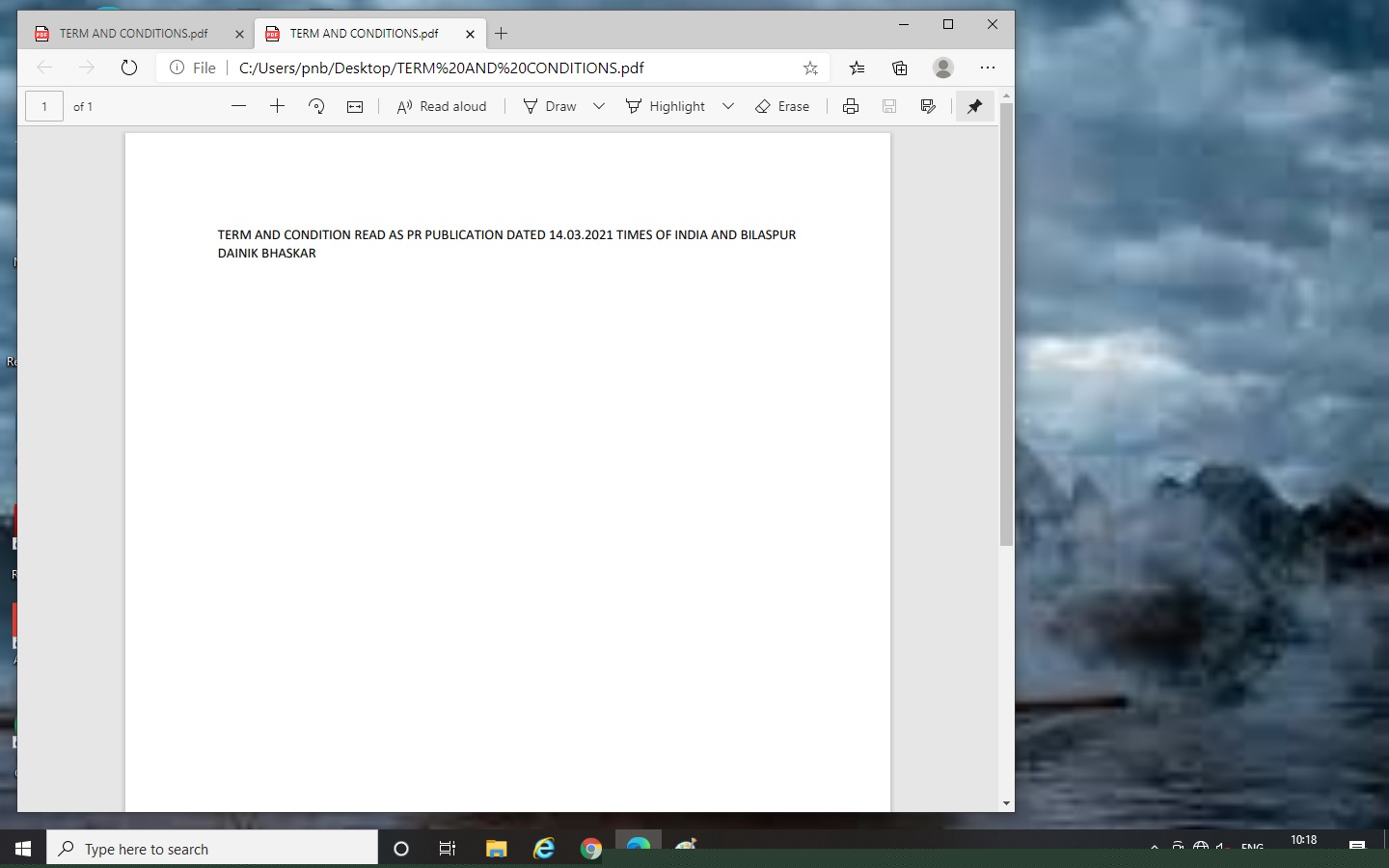The width and height of the screenshot is (1389, 868).
Task: Refresh the current page
Action: tap(129, 68)
